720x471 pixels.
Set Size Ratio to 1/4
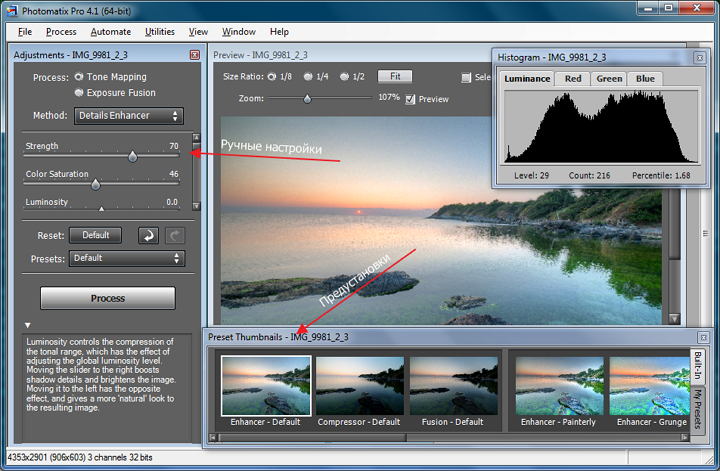(x=307, y=76)
